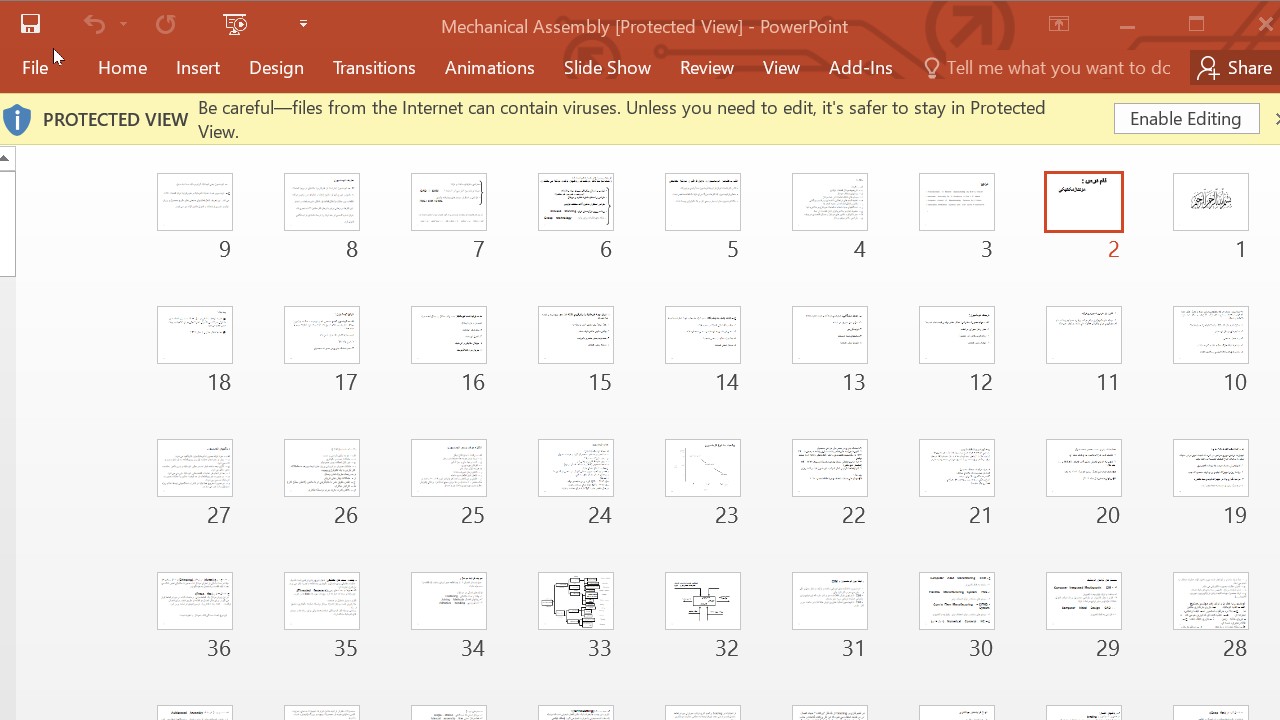Select slide 26 thumbnail
Viewport: 1280px width, 720px height.
(321, 468)
